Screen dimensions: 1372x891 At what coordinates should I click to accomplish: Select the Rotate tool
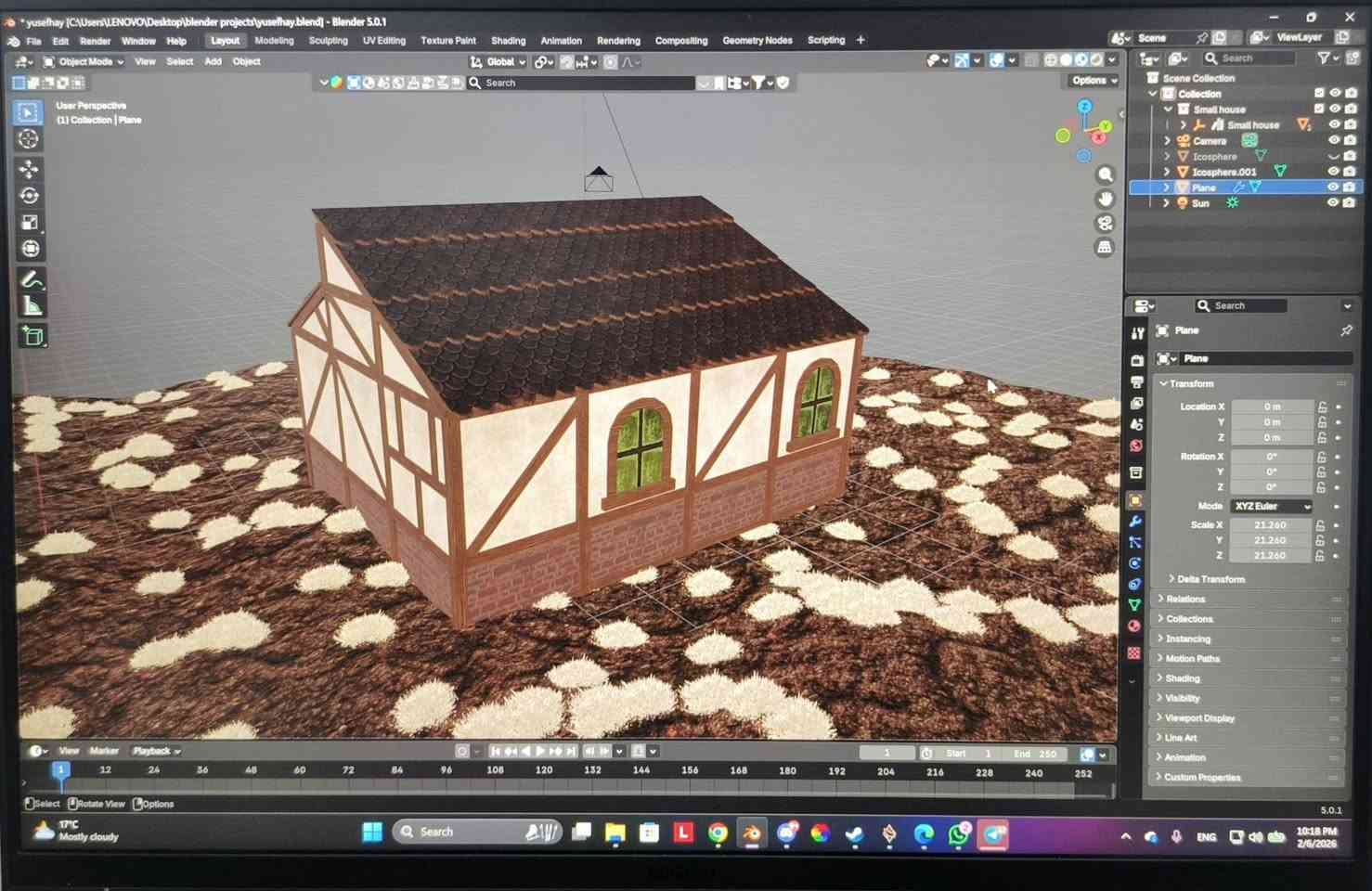pos(31,195)
